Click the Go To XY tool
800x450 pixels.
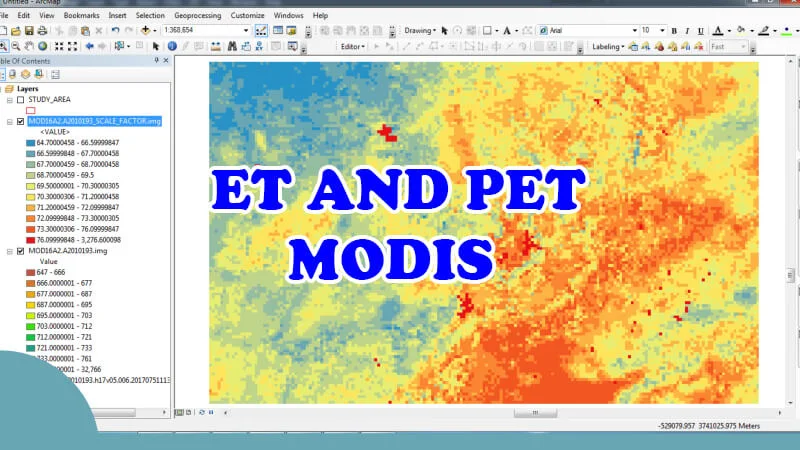click(x=259, y=46)
